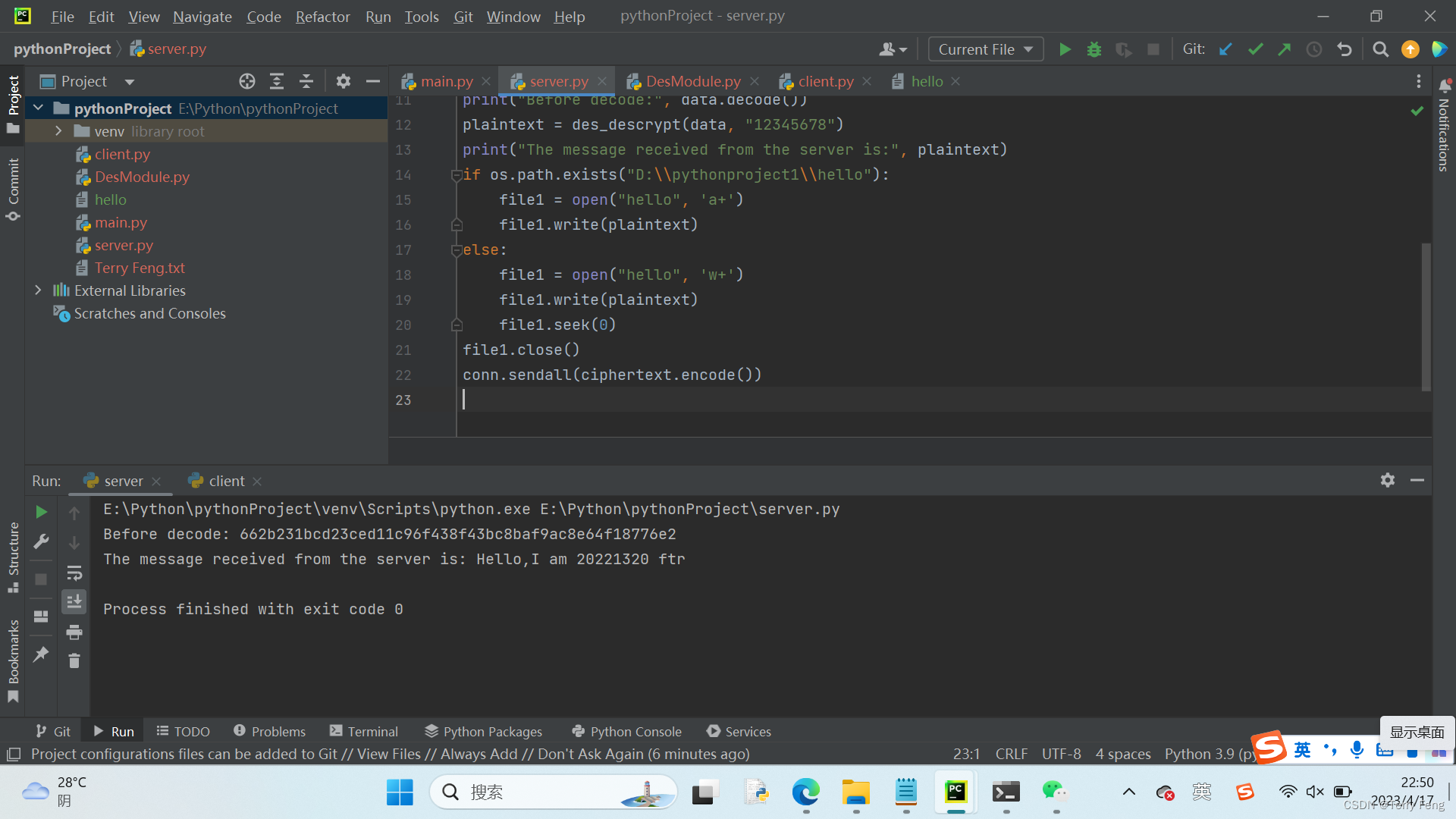
Task: Toggle the pythonProject root tree node
Action: pyautogui.click(x=38, y=108)
